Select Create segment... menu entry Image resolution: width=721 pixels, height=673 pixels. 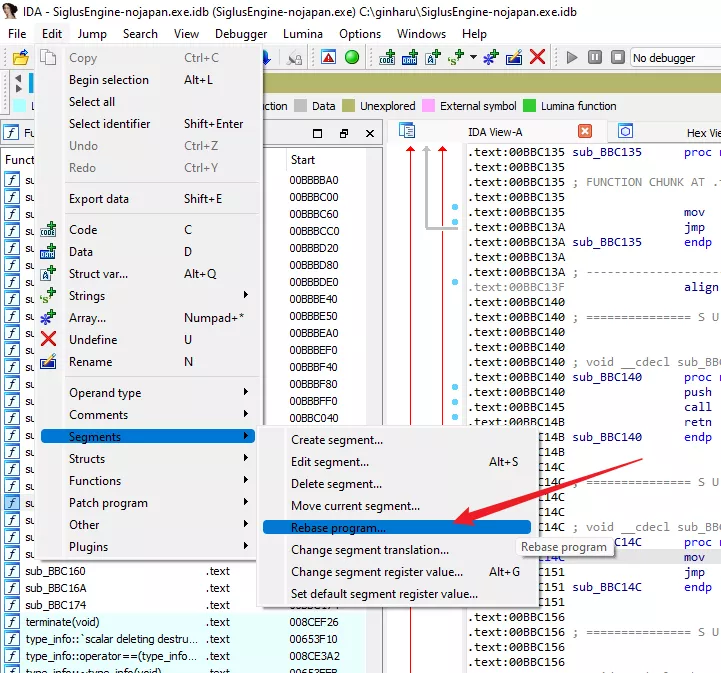coord(337,440)
